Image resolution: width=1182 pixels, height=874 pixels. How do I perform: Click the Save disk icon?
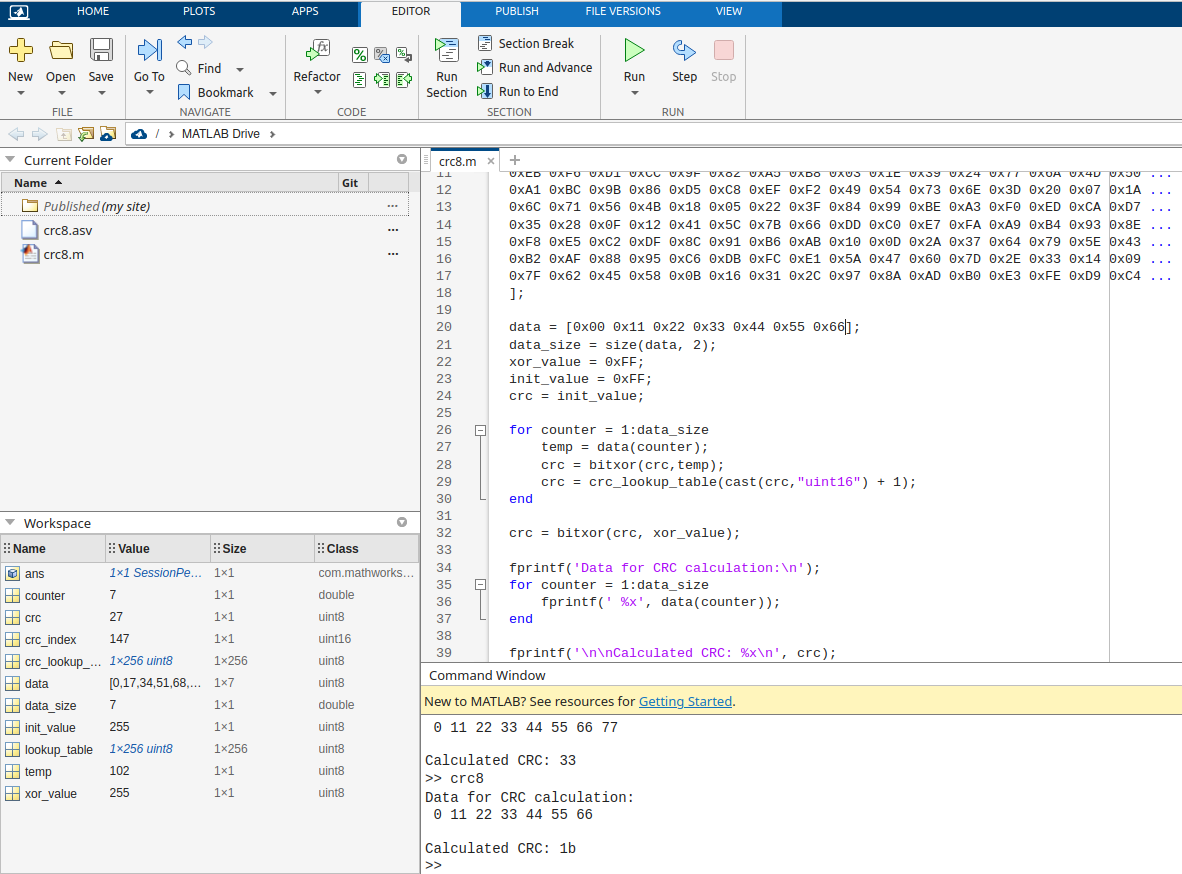click(x=101, y=51)
